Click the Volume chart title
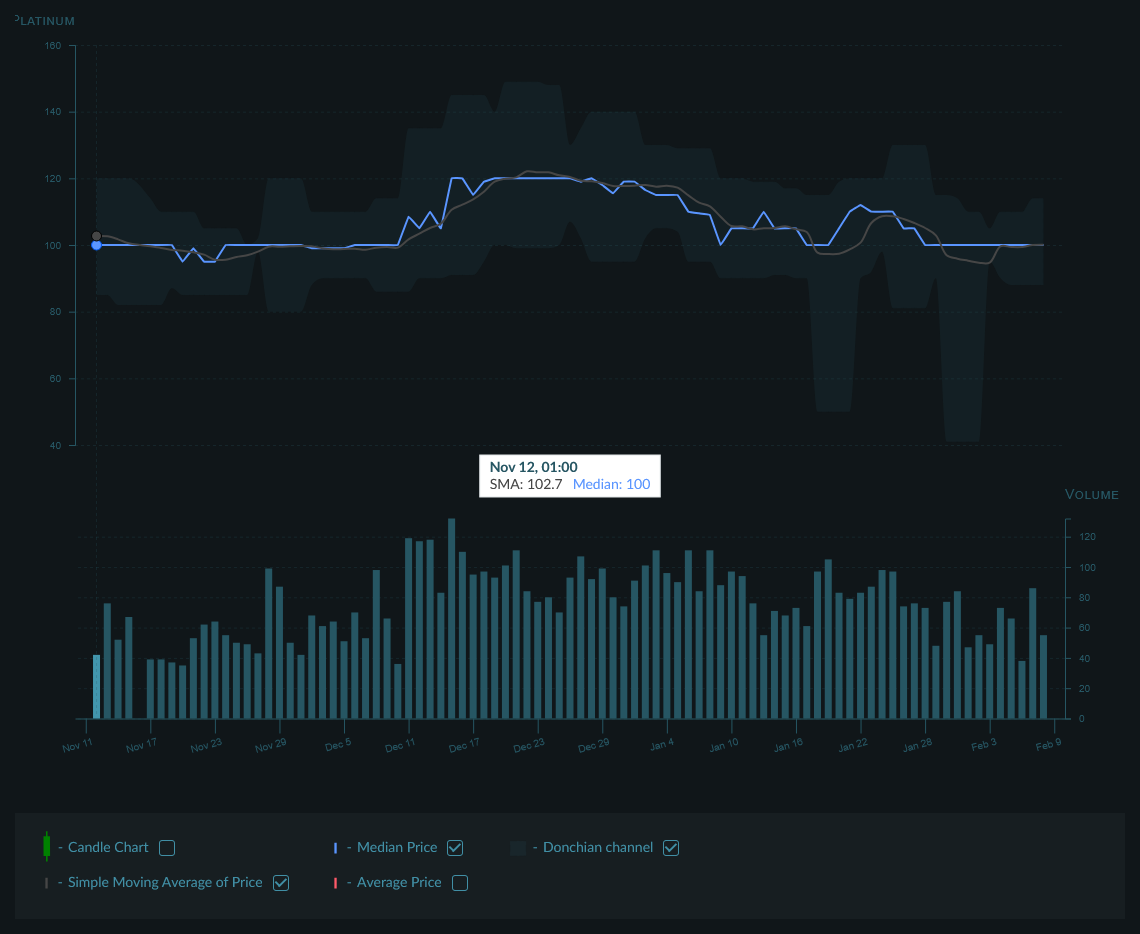This screenshot has height=934, width=1140. coord(1091,494)
